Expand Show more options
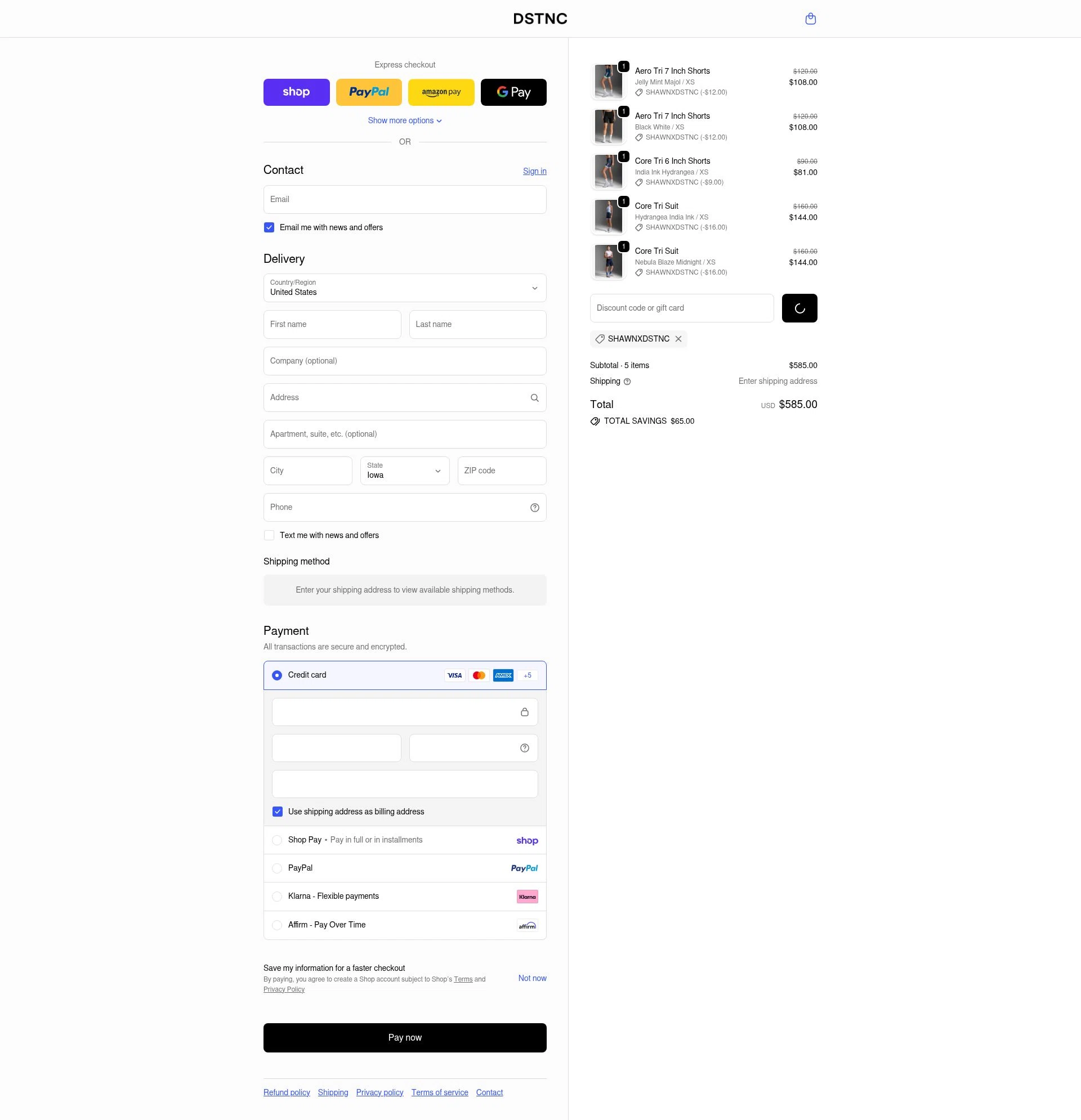The height and width of the screenshot is (1120, 1081). [404, 120]
